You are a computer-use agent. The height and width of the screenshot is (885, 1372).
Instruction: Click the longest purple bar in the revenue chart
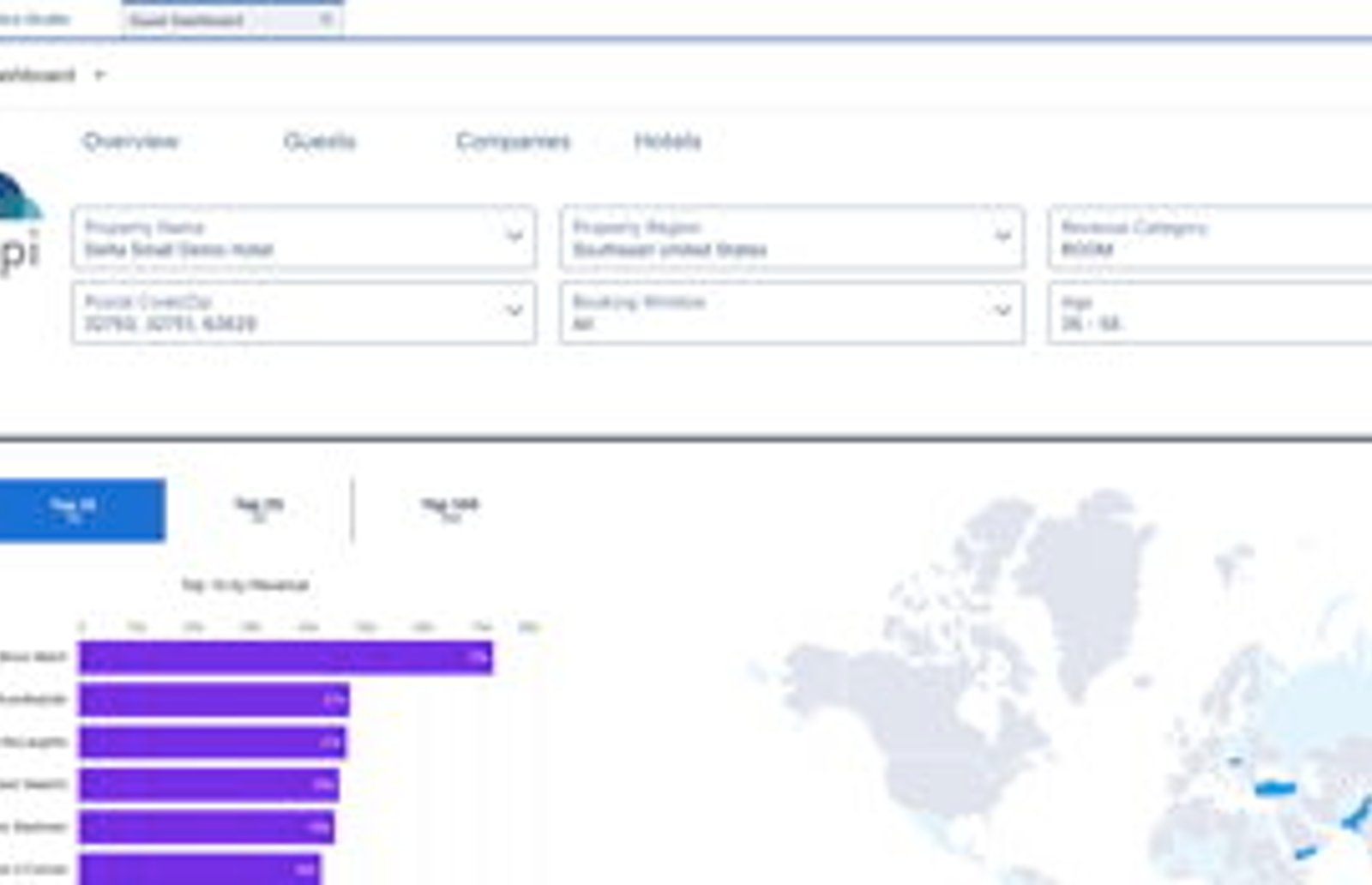pos(286,657)
